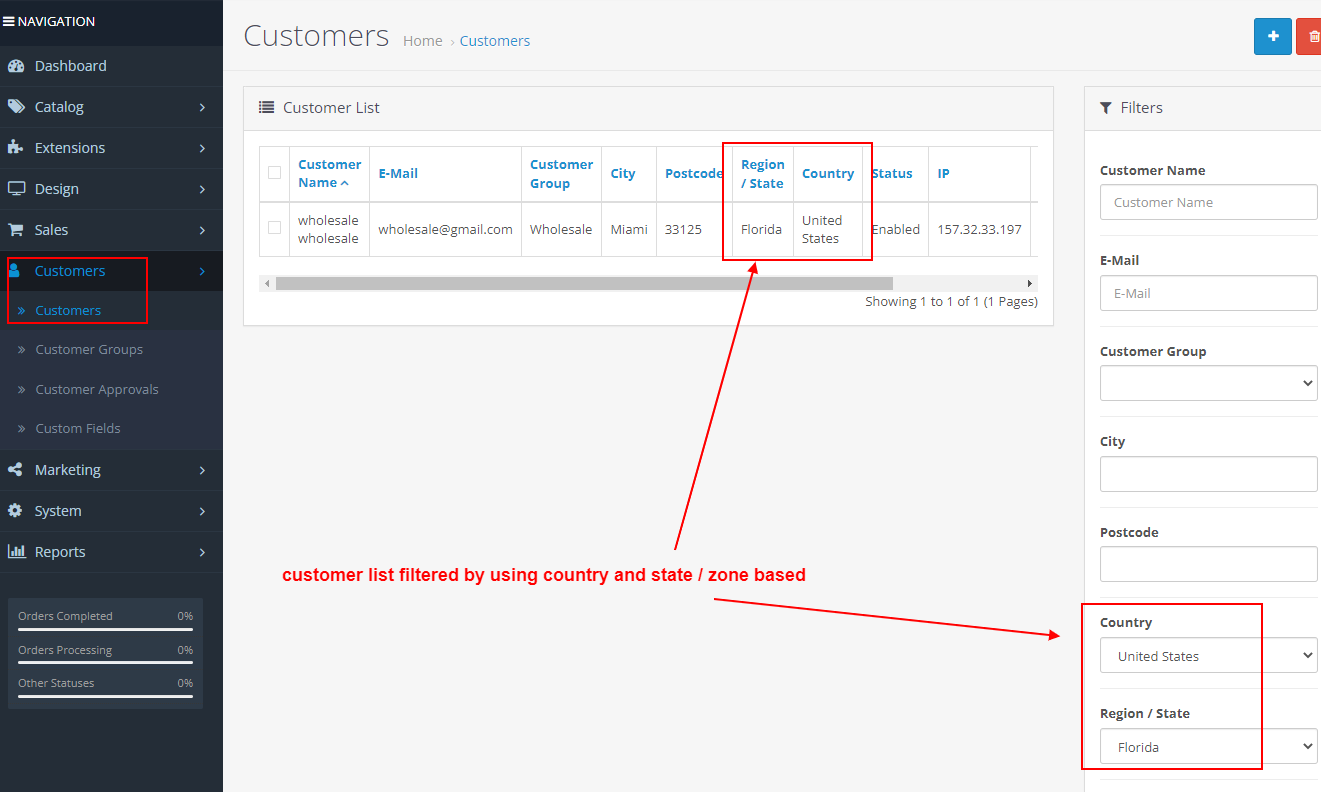Toggle the select-all checkbox in table header
1321x792 pixels.
point(275,173)
